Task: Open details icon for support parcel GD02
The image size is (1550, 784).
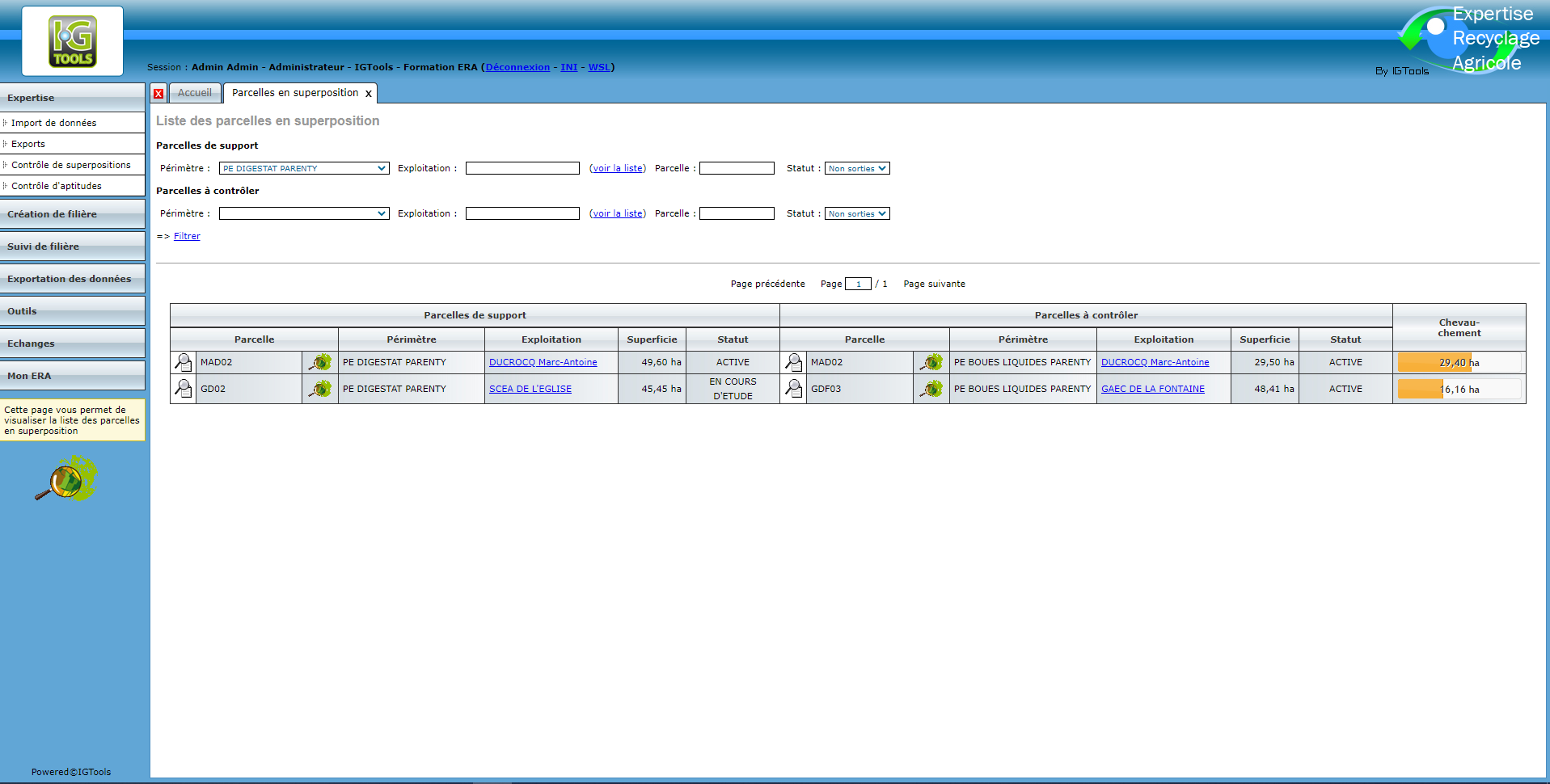Action: 184,389
